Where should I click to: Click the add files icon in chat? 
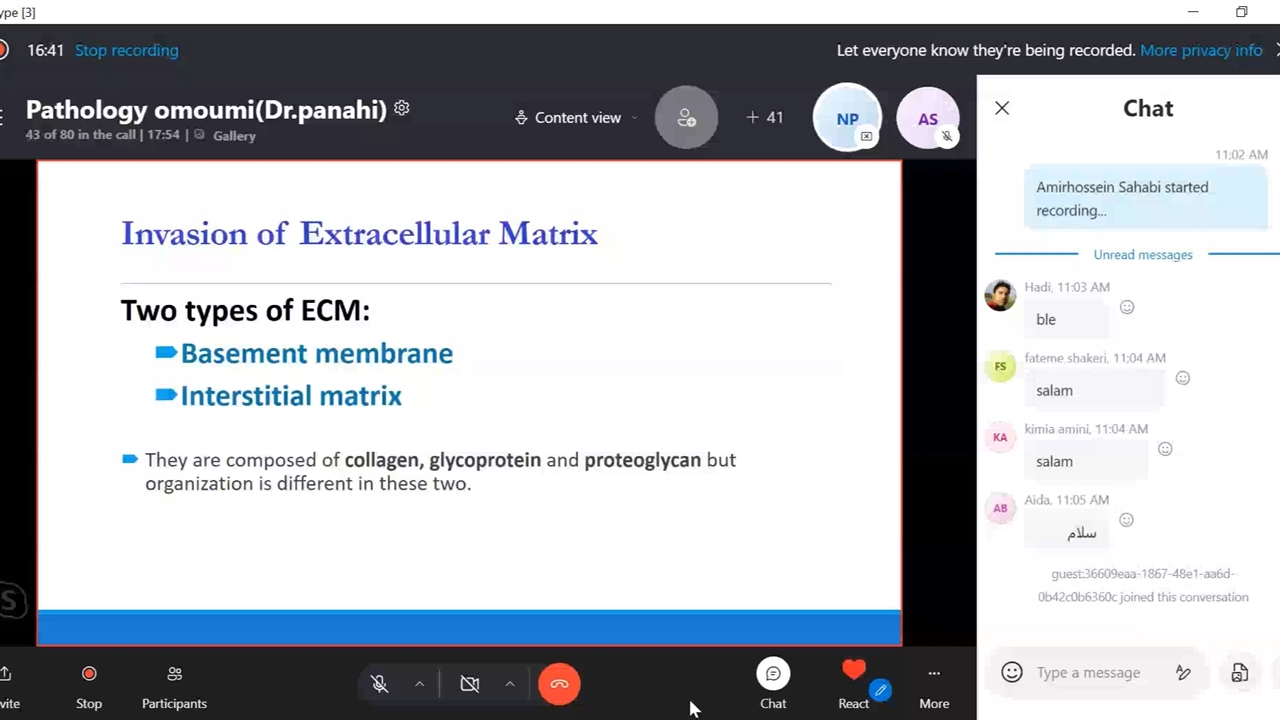[1240, 673]
